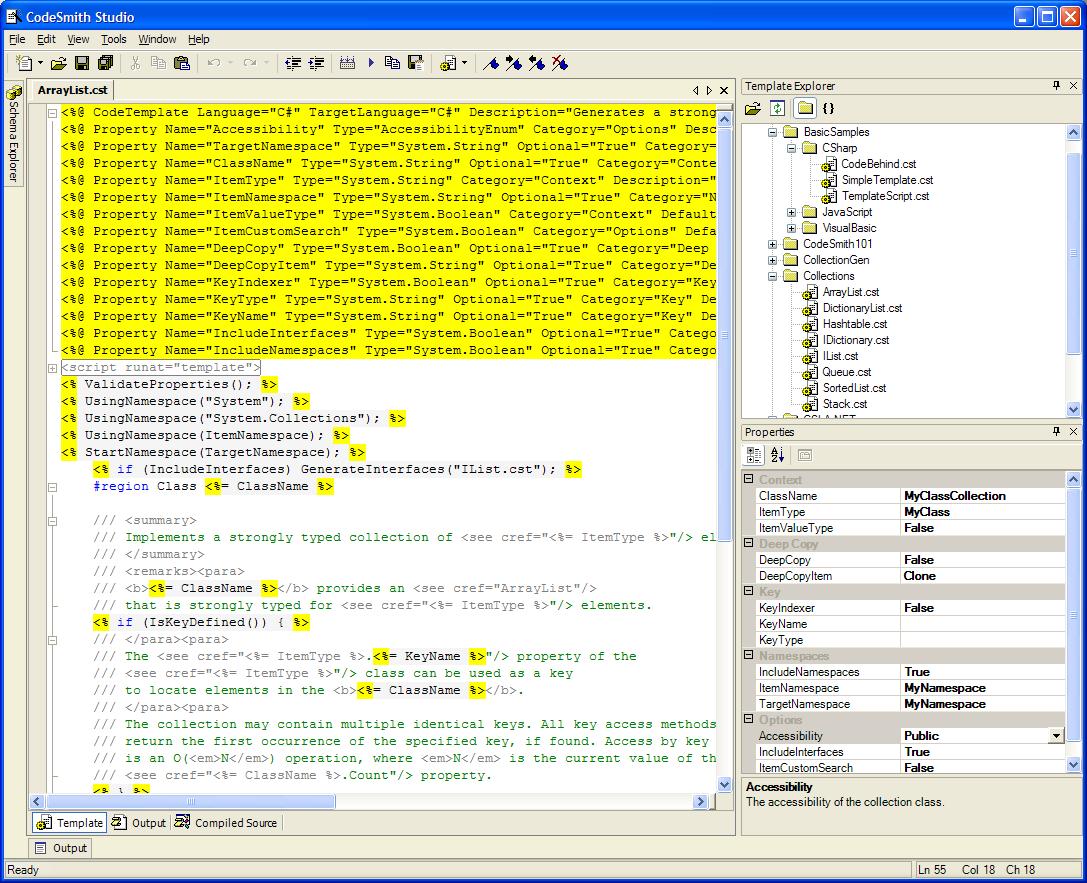Screen dimensions: 1087x883
Task: Go to the next bookmark flag icon
Action: click(x=514, y=64)
